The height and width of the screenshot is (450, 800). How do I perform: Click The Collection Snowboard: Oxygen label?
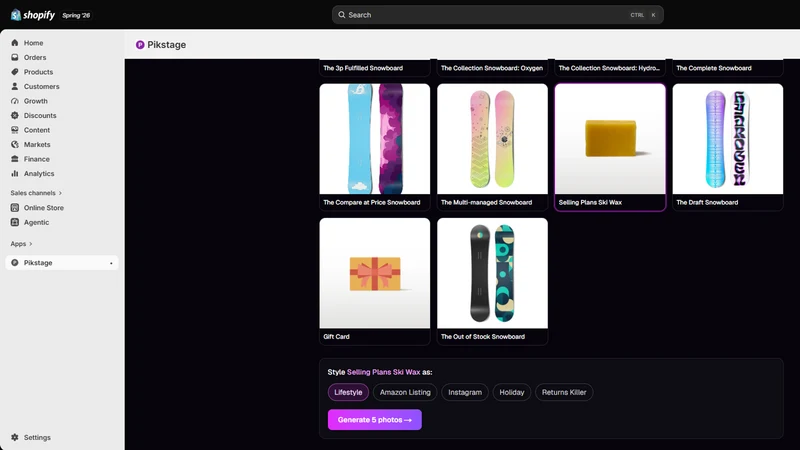[x=492, y=68]
